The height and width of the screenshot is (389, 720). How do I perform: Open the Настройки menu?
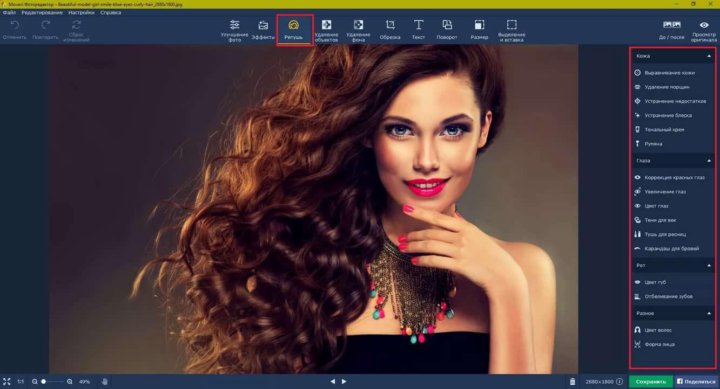click(x=81, y=12)
